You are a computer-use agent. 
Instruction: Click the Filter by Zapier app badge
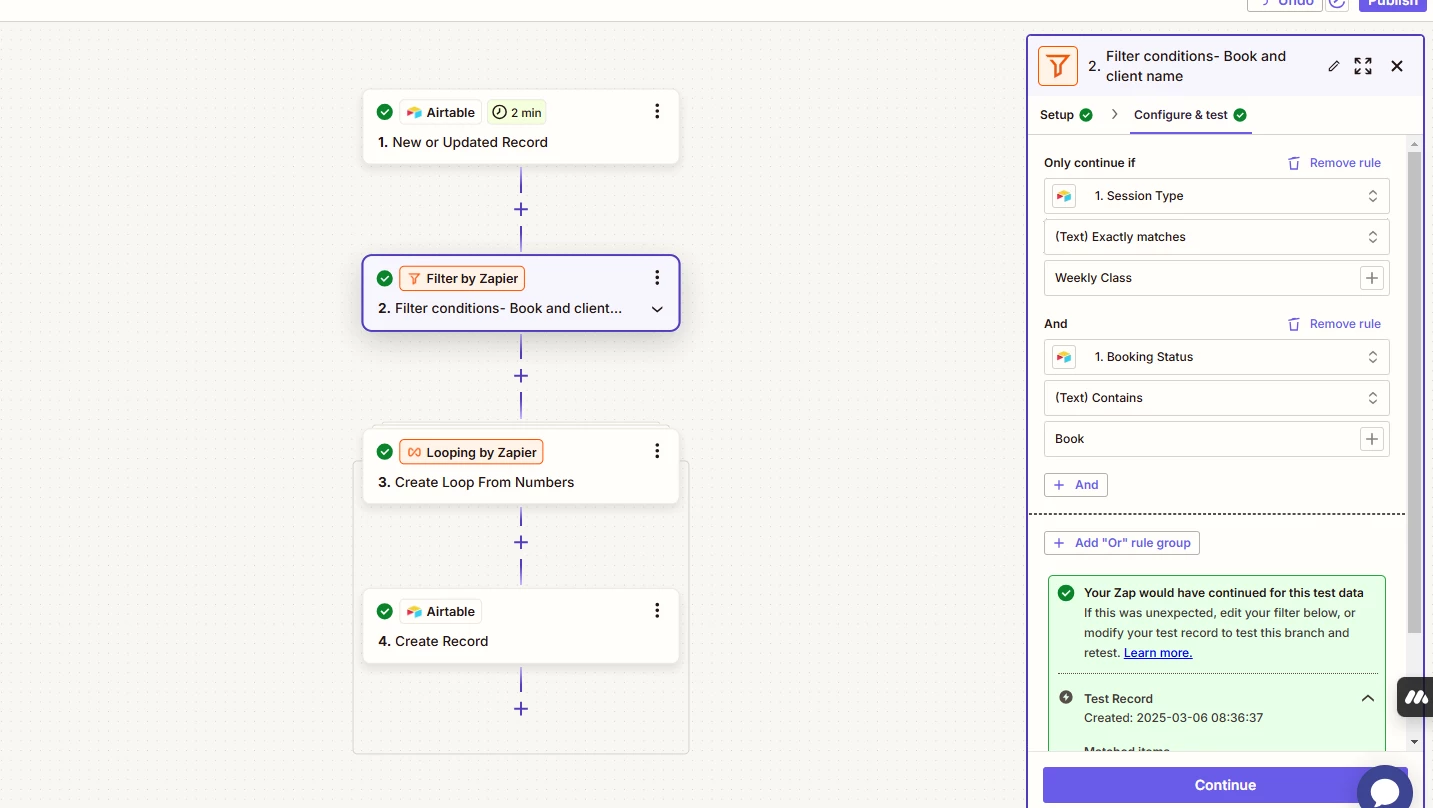[462, 278]
